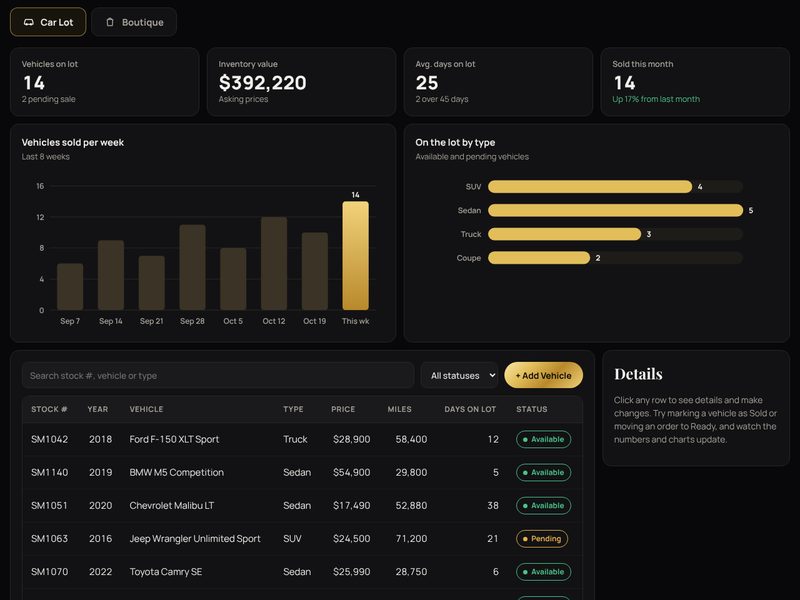Select the Ford F-150 XLT Sport row
800x600 pixels.
click(x=302, y=439)
